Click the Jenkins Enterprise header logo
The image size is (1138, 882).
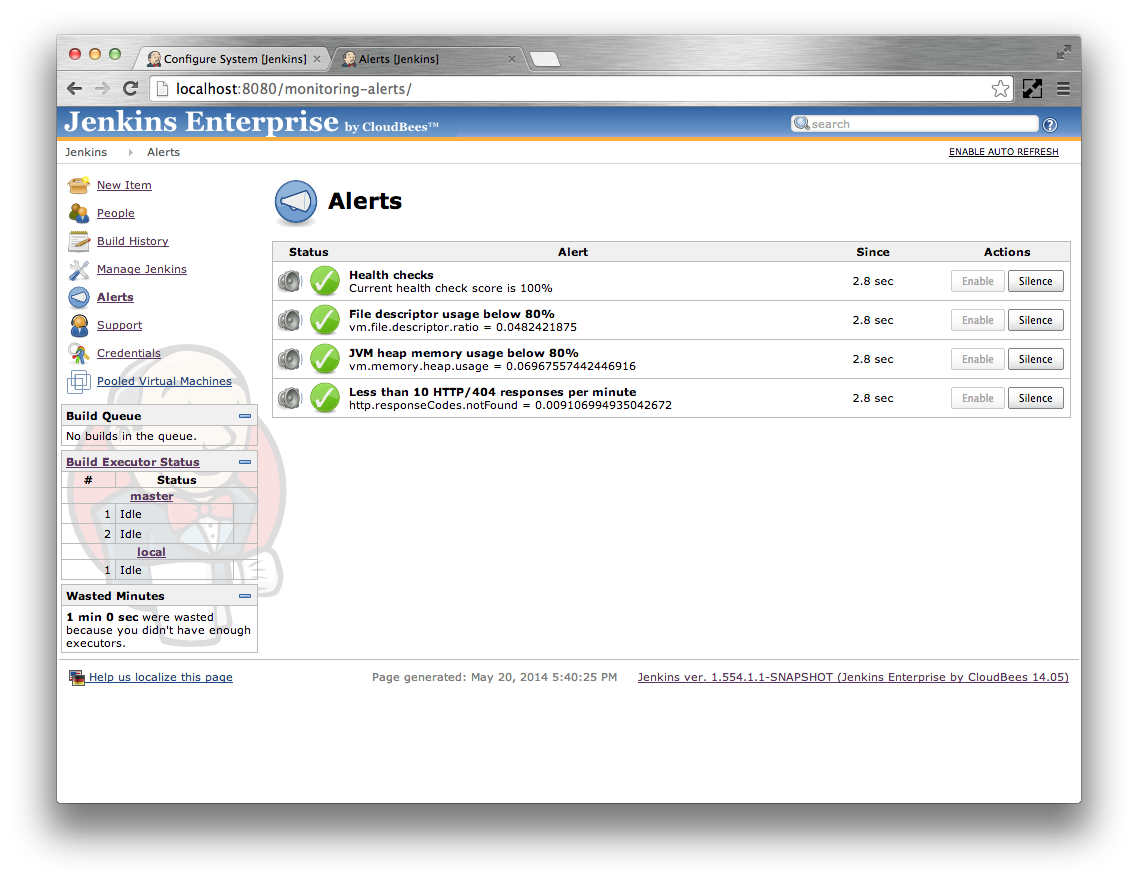[x=251, y=122]
